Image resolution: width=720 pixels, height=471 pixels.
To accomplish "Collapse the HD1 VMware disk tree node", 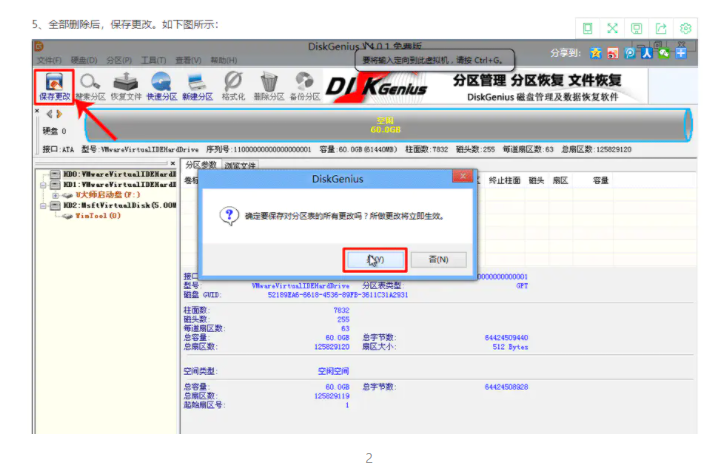I will coord(43,185).
